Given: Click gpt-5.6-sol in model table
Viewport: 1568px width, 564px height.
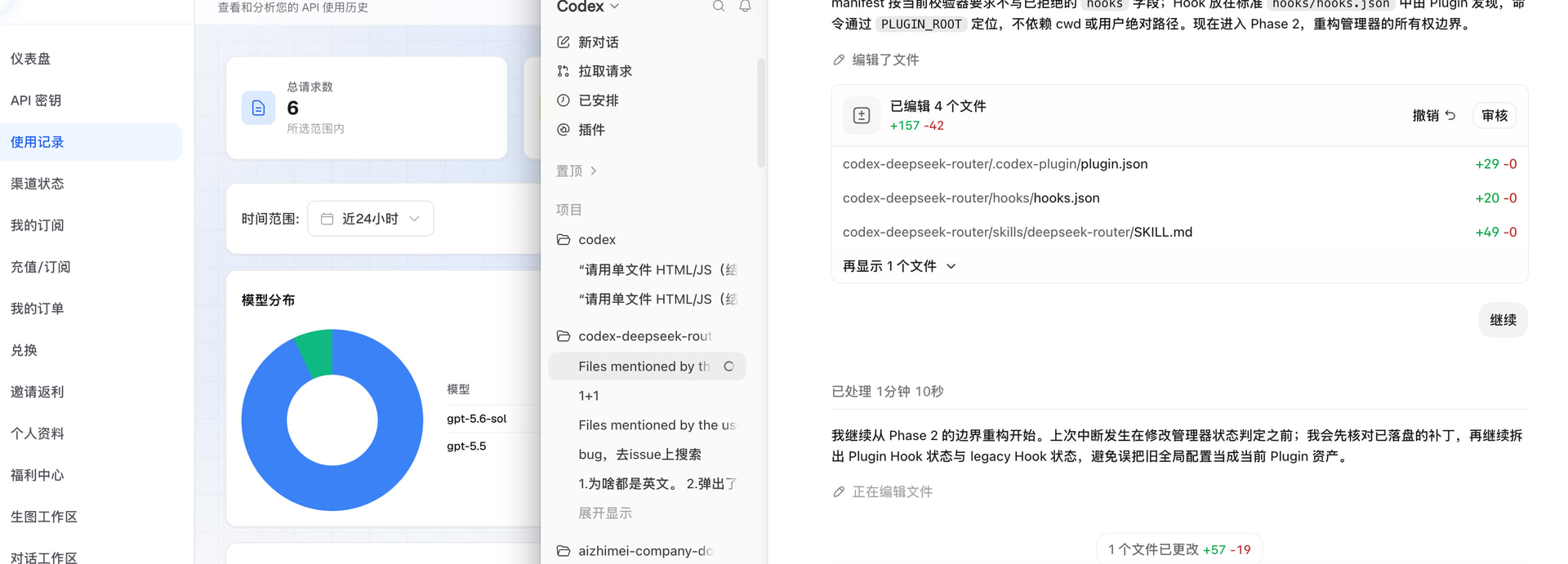Looking at the screenshot, I should tap(477, 419).
